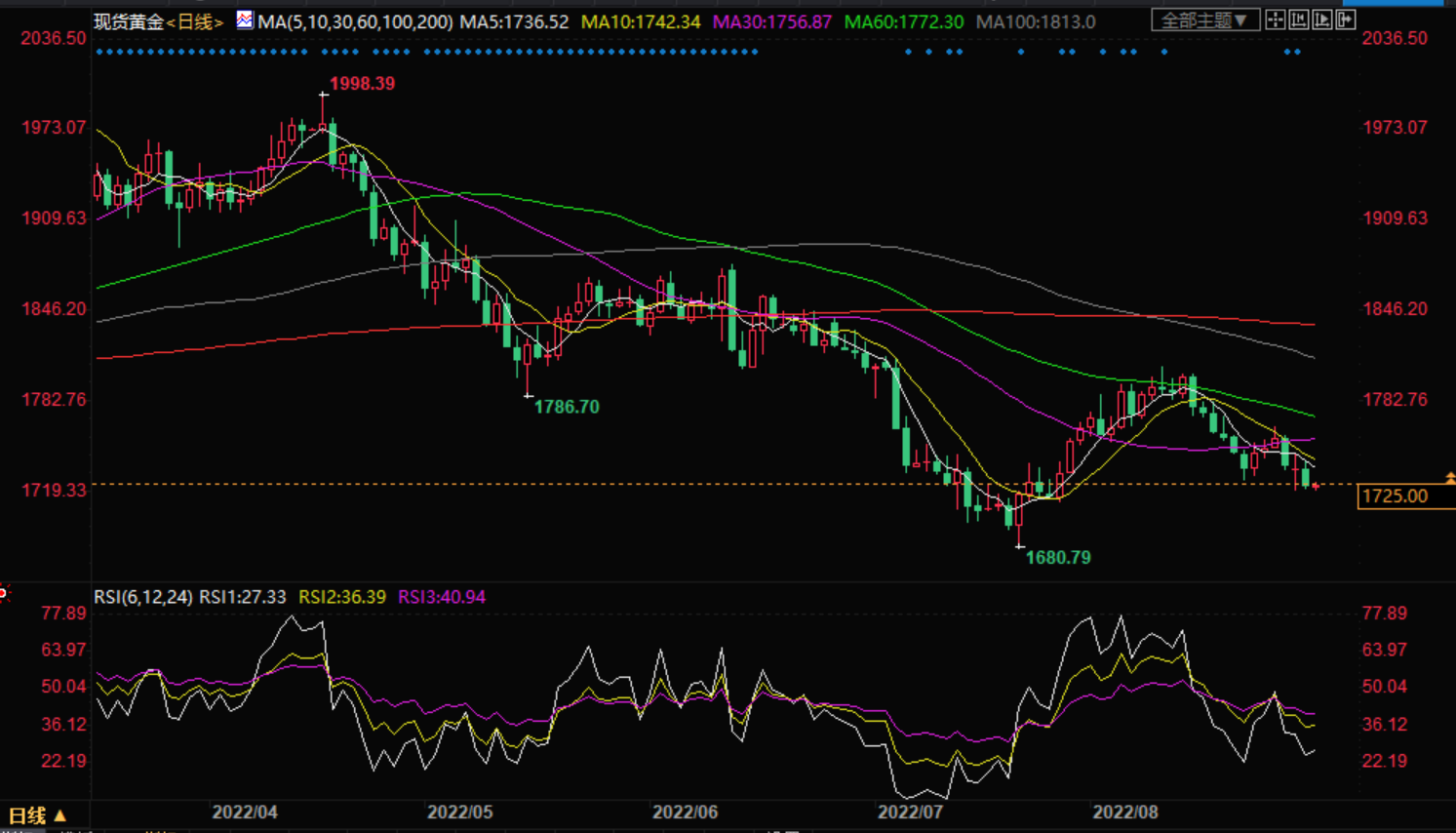Open the 全部主题 dropdown
Screen dimensions: 1456x833
(1204, 20)
